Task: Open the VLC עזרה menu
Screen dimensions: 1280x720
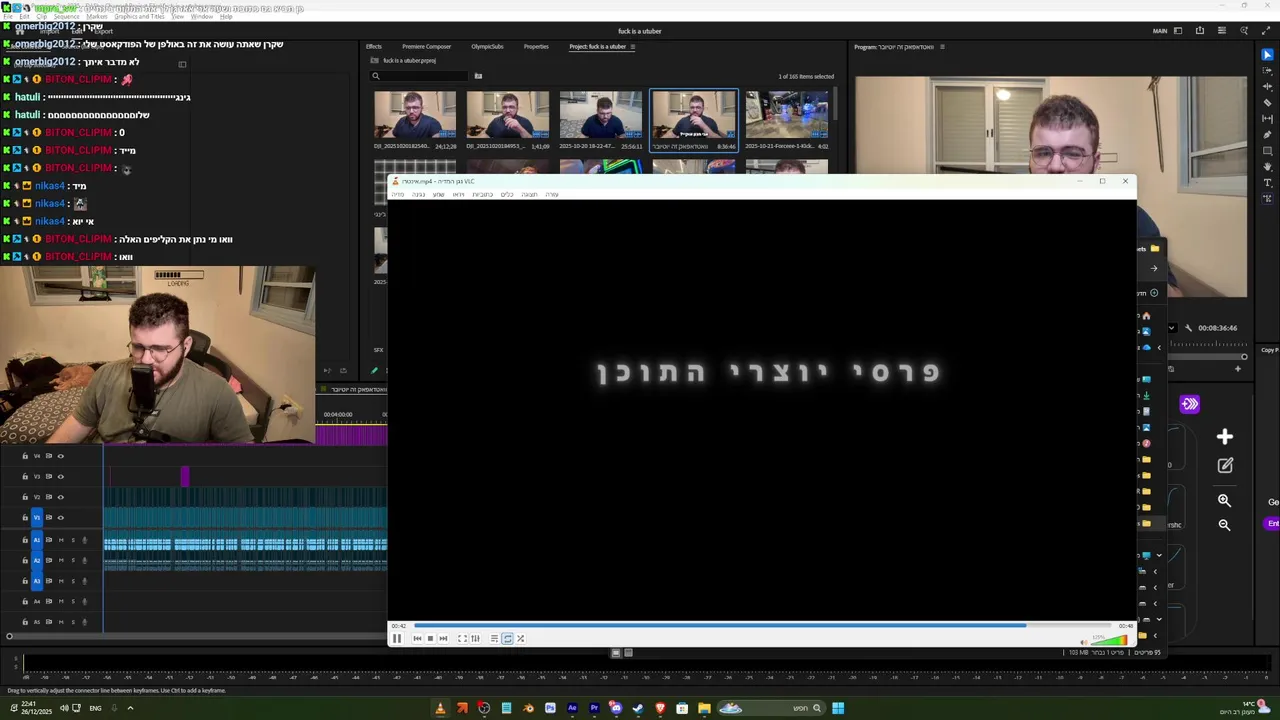Action: point(552,194)
